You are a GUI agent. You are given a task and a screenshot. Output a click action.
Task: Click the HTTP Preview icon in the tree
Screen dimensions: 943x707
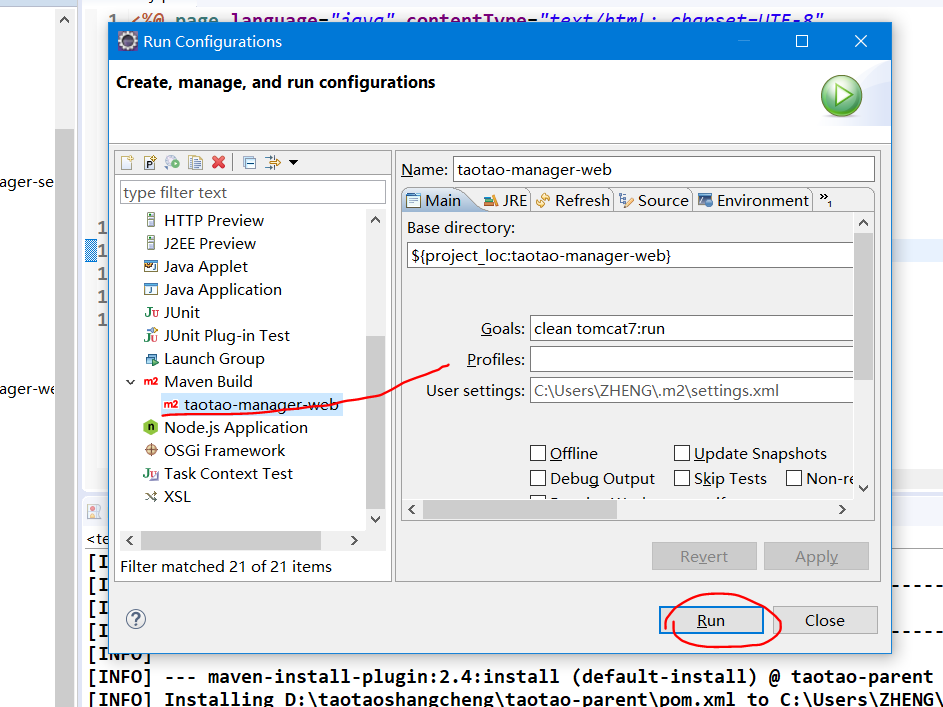click(x=151, y=220)
